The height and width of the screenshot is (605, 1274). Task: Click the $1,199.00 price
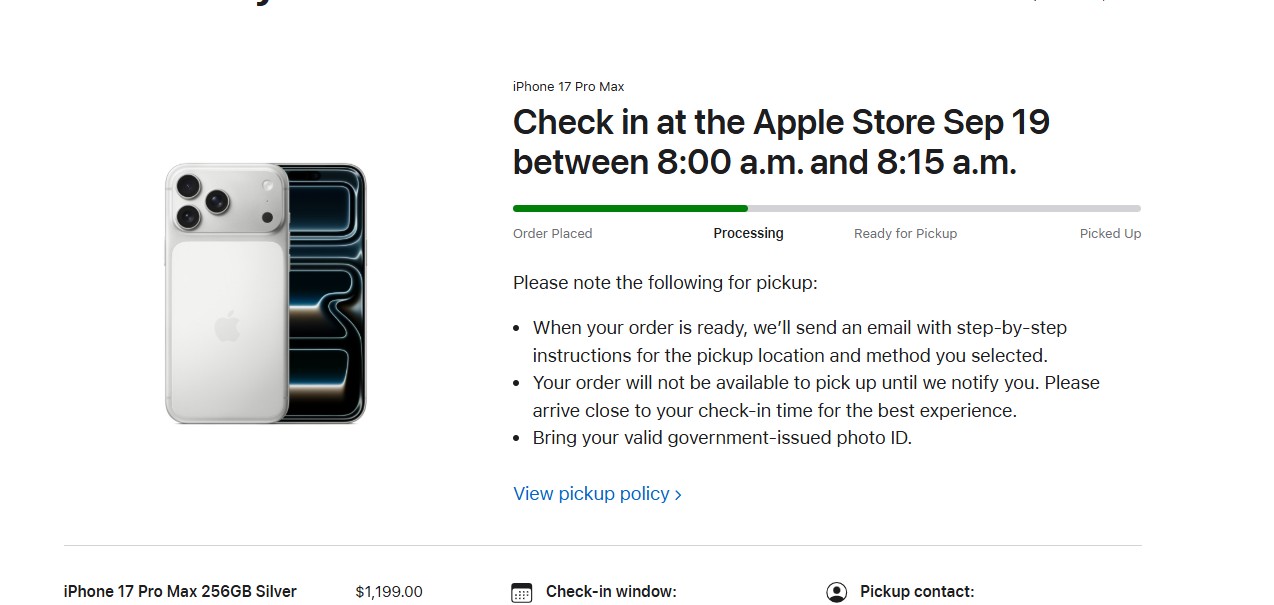click(389, 592)
